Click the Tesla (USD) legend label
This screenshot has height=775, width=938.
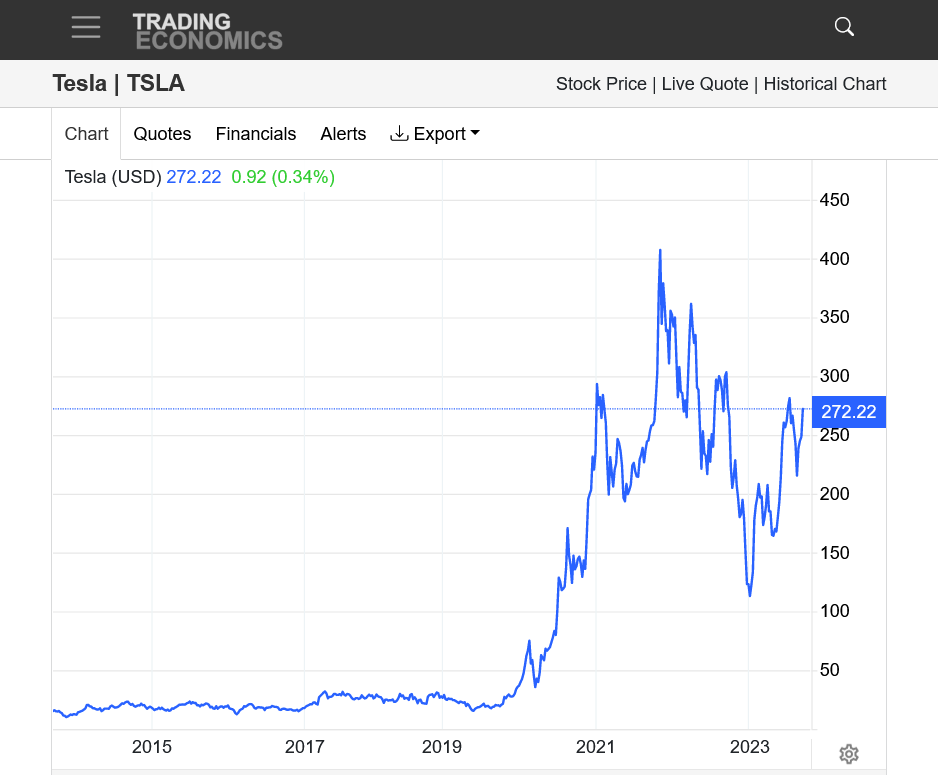[113, 177]
